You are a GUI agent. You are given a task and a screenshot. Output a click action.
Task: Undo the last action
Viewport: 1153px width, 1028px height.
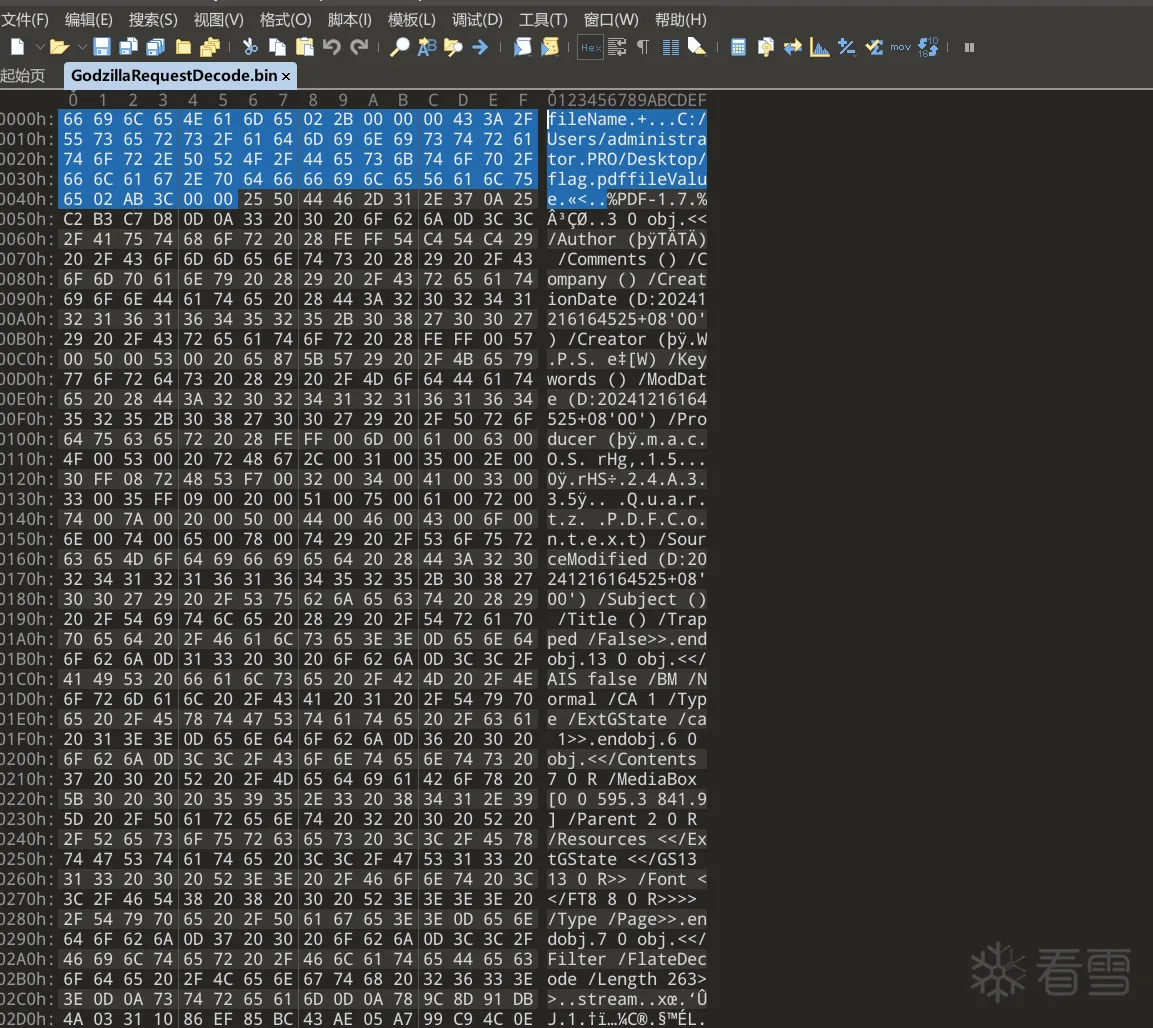[332, 47]
